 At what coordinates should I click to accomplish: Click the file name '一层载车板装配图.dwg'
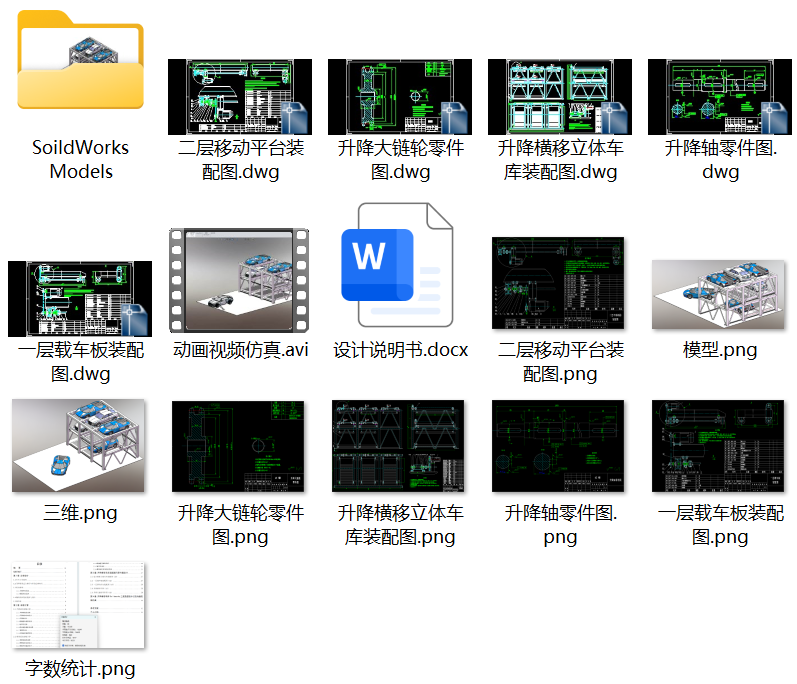[80, 362]
